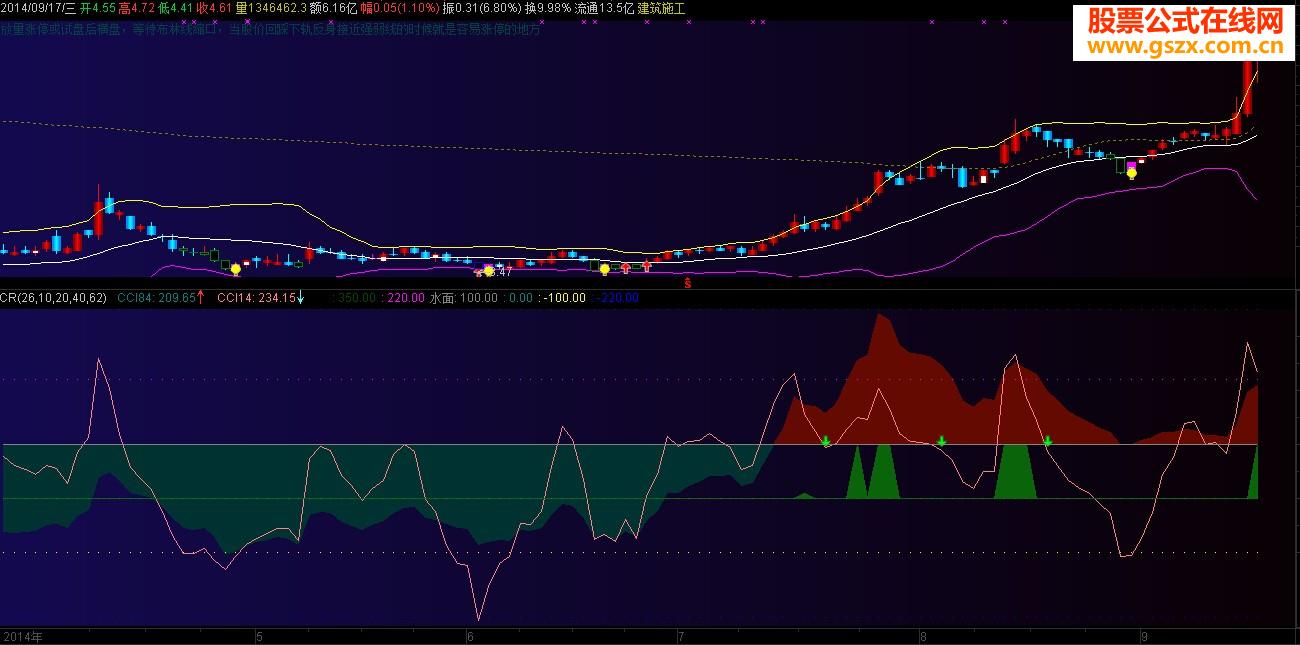
Task: Click the change 幅0.05(1.10%)
Action: tap(400, 8)
